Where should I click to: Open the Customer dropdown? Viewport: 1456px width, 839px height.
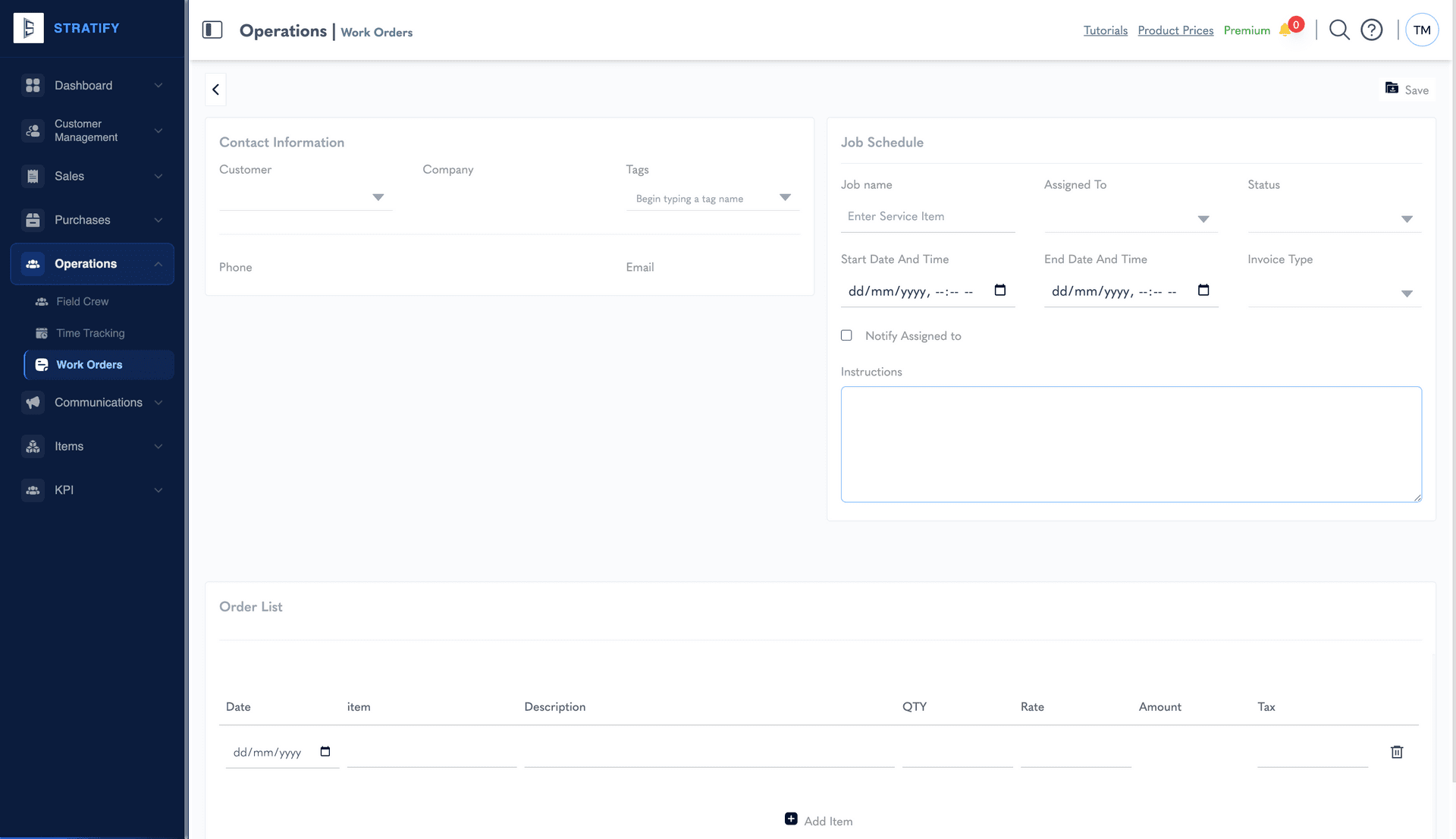click(x=378, y=197)
